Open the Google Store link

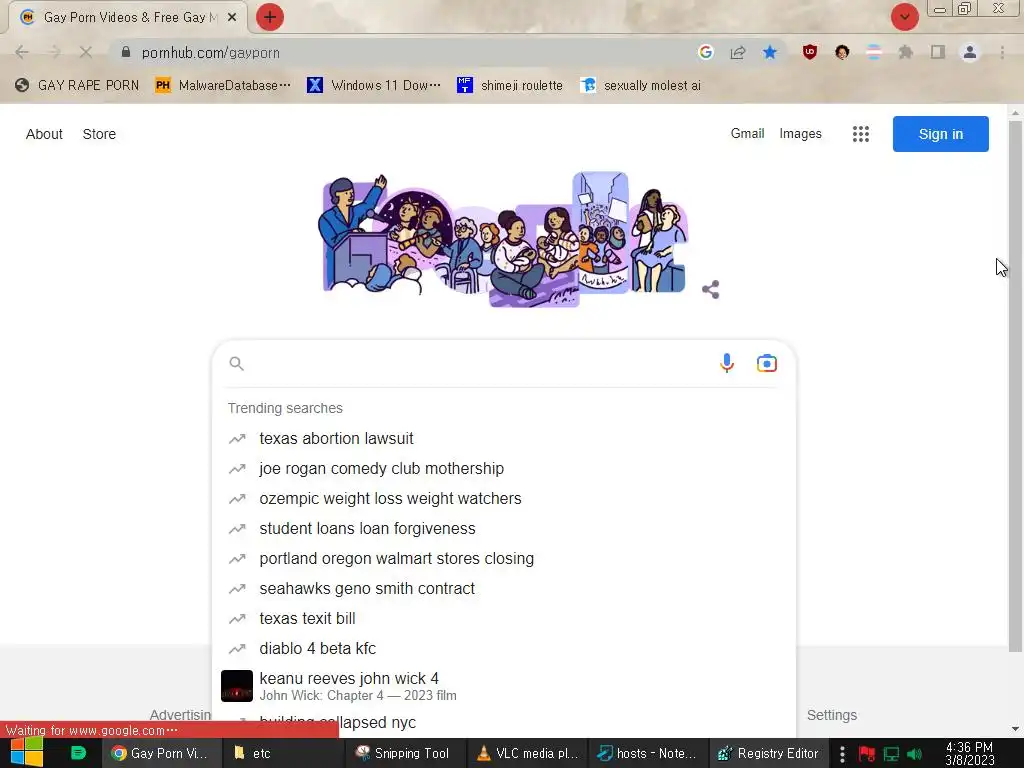[99, 134]
